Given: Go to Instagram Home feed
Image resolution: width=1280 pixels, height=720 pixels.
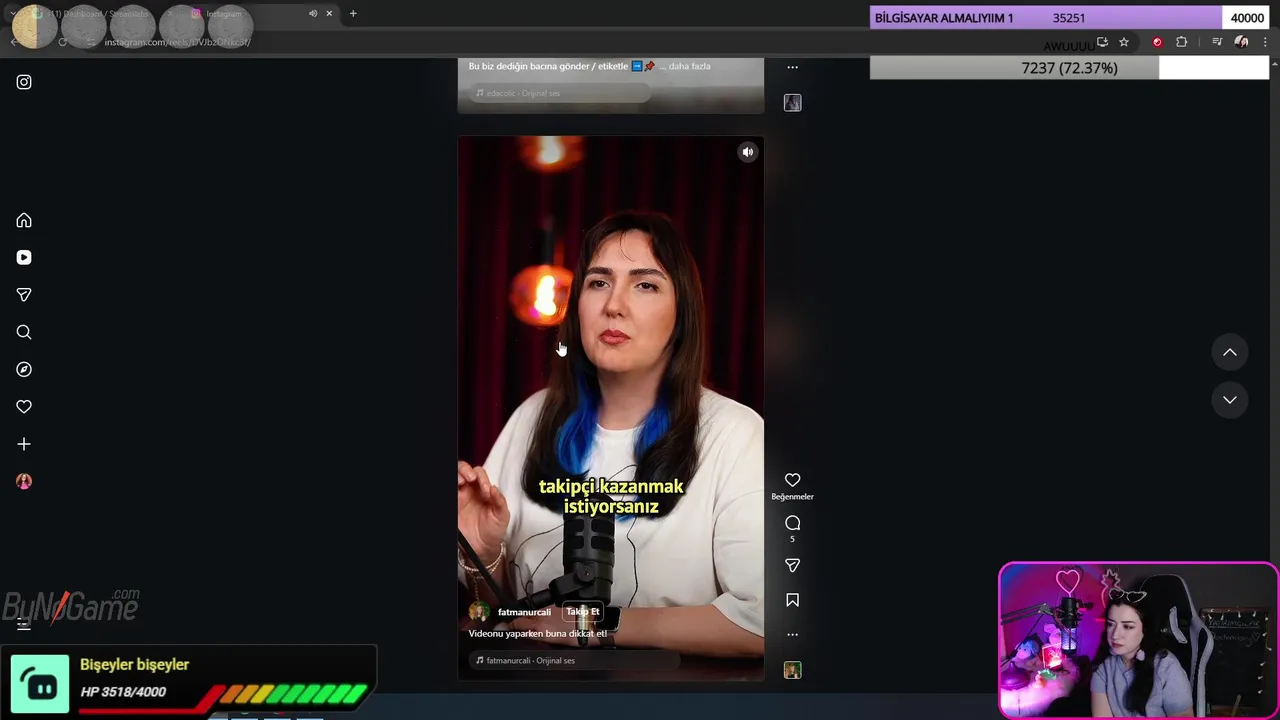Looking at the screenshot, I should point(24,220).
